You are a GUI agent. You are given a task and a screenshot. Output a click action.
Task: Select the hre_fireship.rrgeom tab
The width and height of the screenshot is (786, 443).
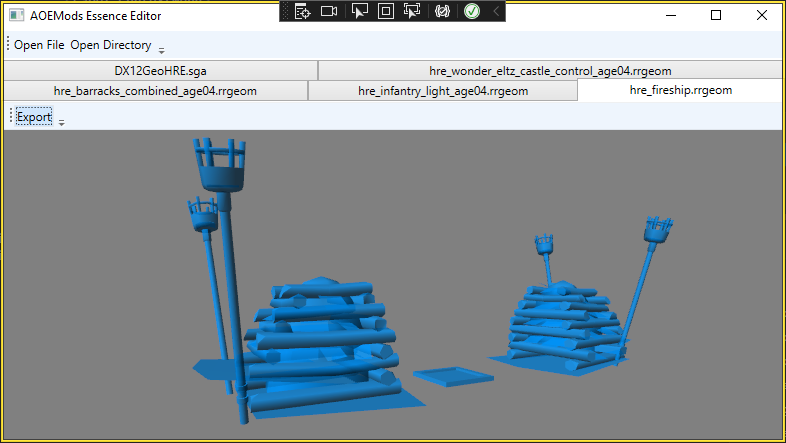(x=680, y=90)
